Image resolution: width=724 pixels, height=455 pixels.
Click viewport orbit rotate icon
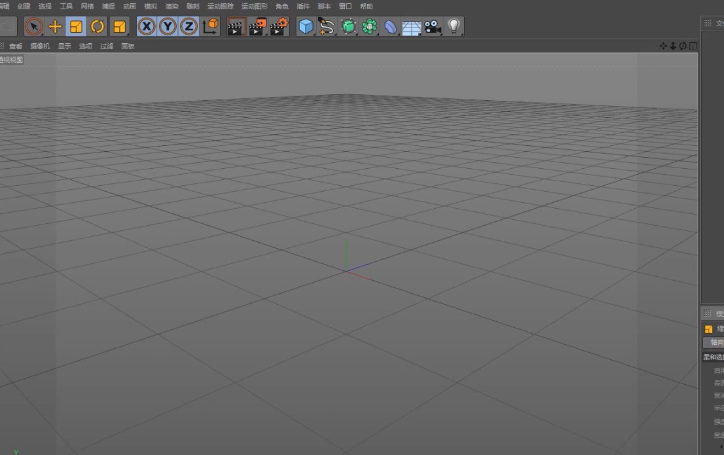[x=682, y=46]
